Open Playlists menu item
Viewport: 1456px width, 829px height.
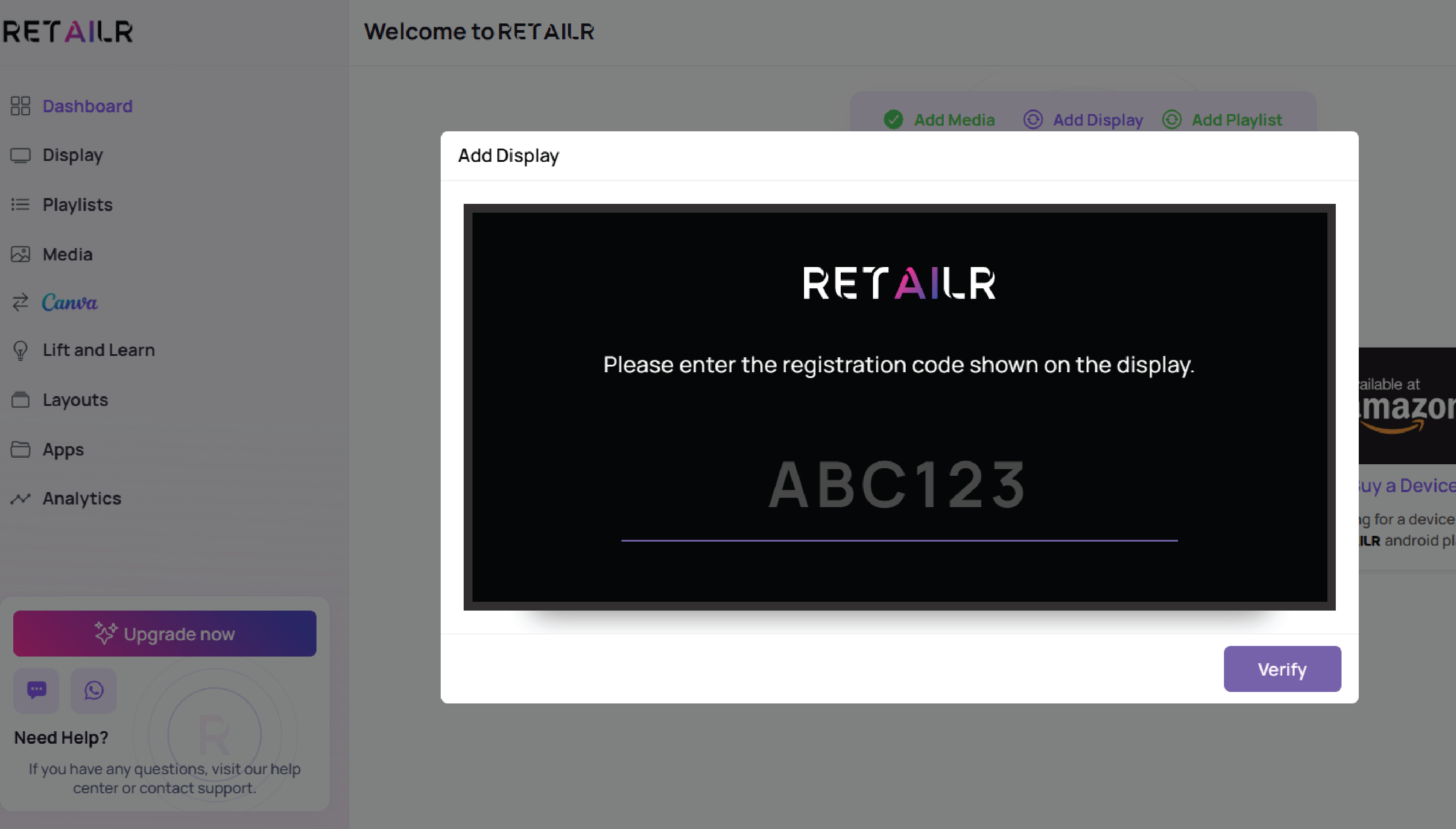coord(77,204)
